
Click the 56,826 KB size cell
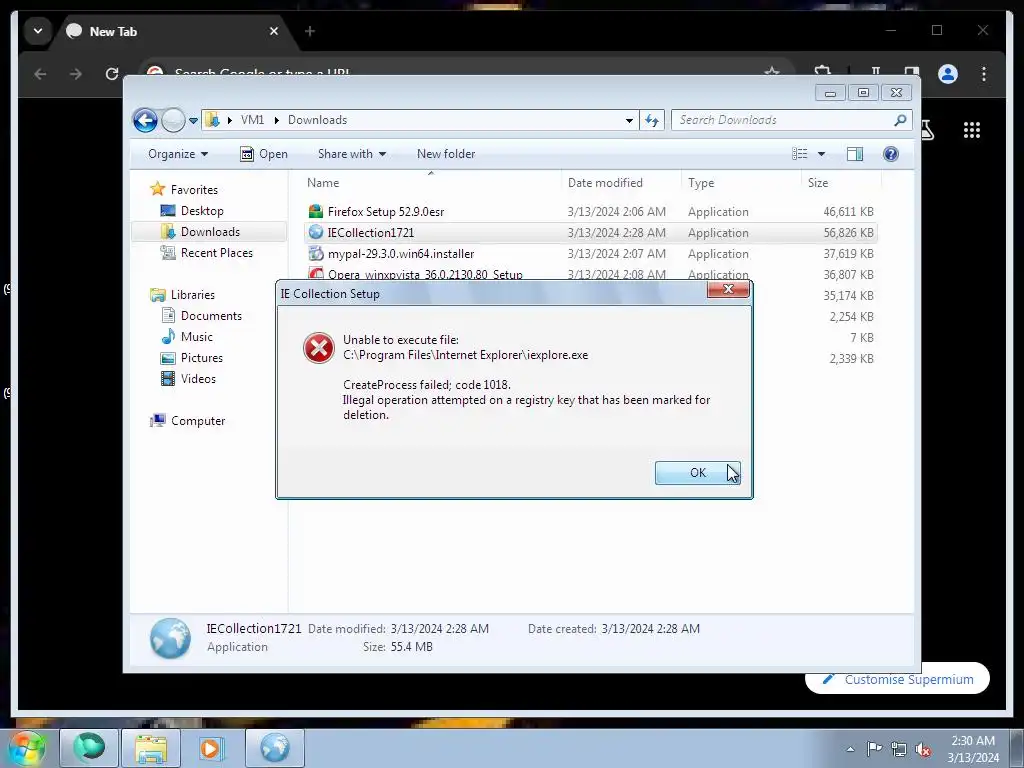pos(848,233)
